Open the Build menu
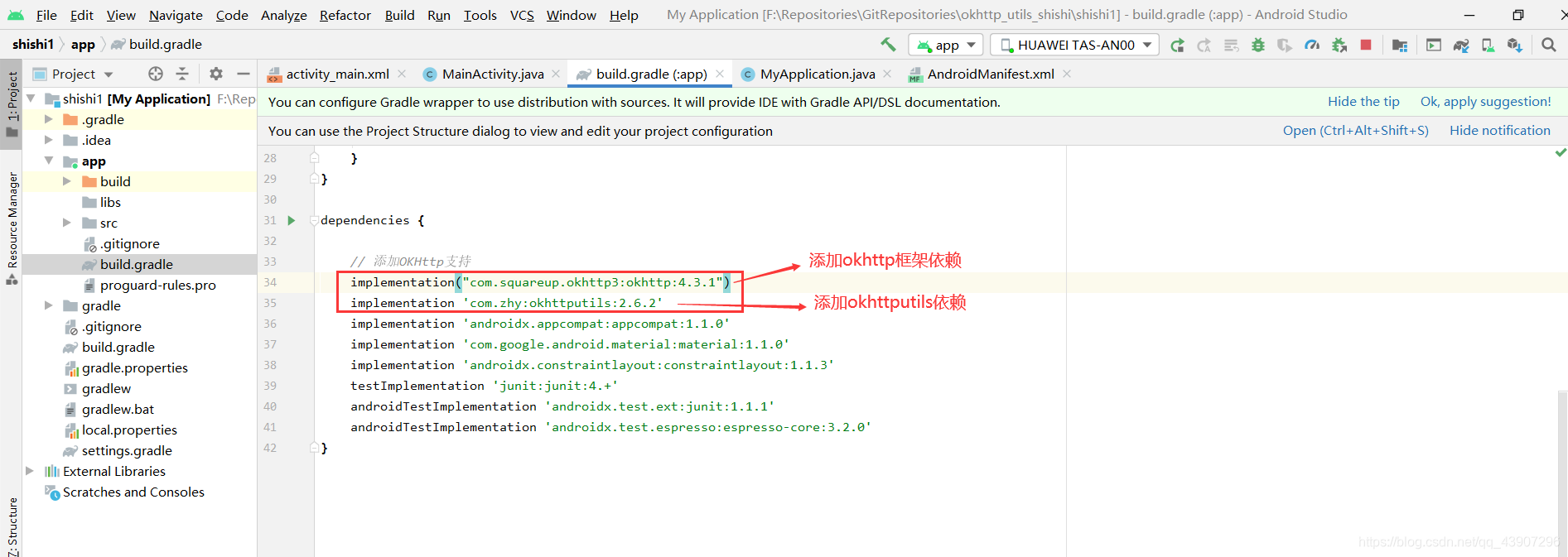Viewport: 1568px width, 557px height. pos(399,15)
